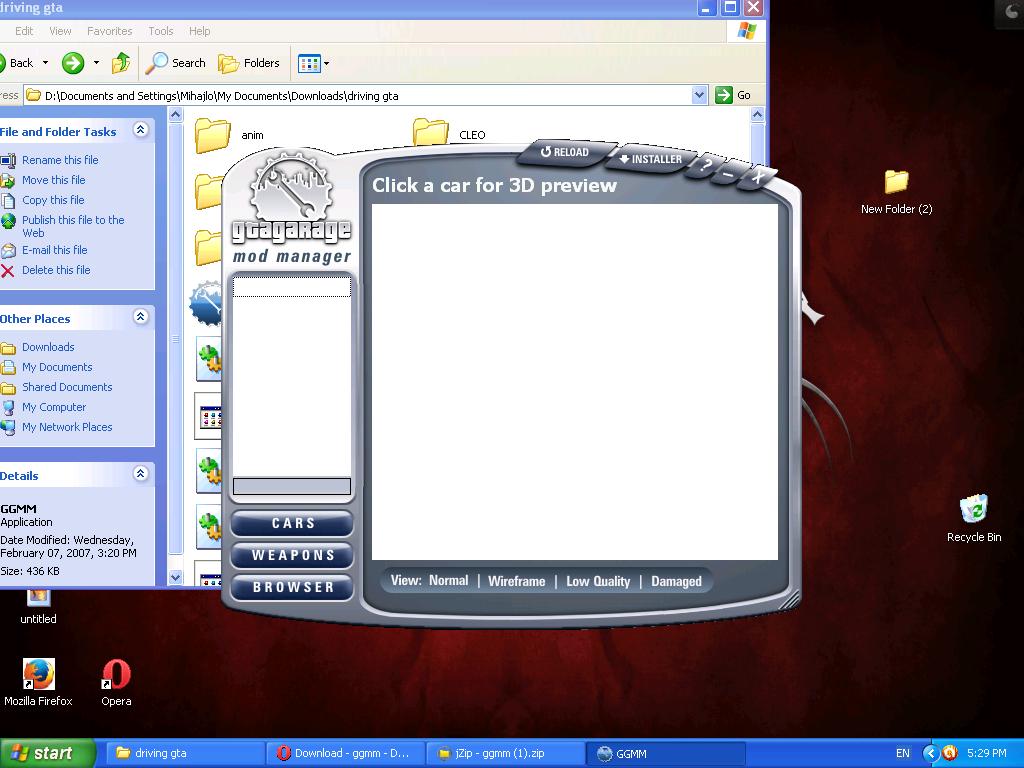Click the Search toolbar button
The image size is (1024, 768).
coord(175,63)
